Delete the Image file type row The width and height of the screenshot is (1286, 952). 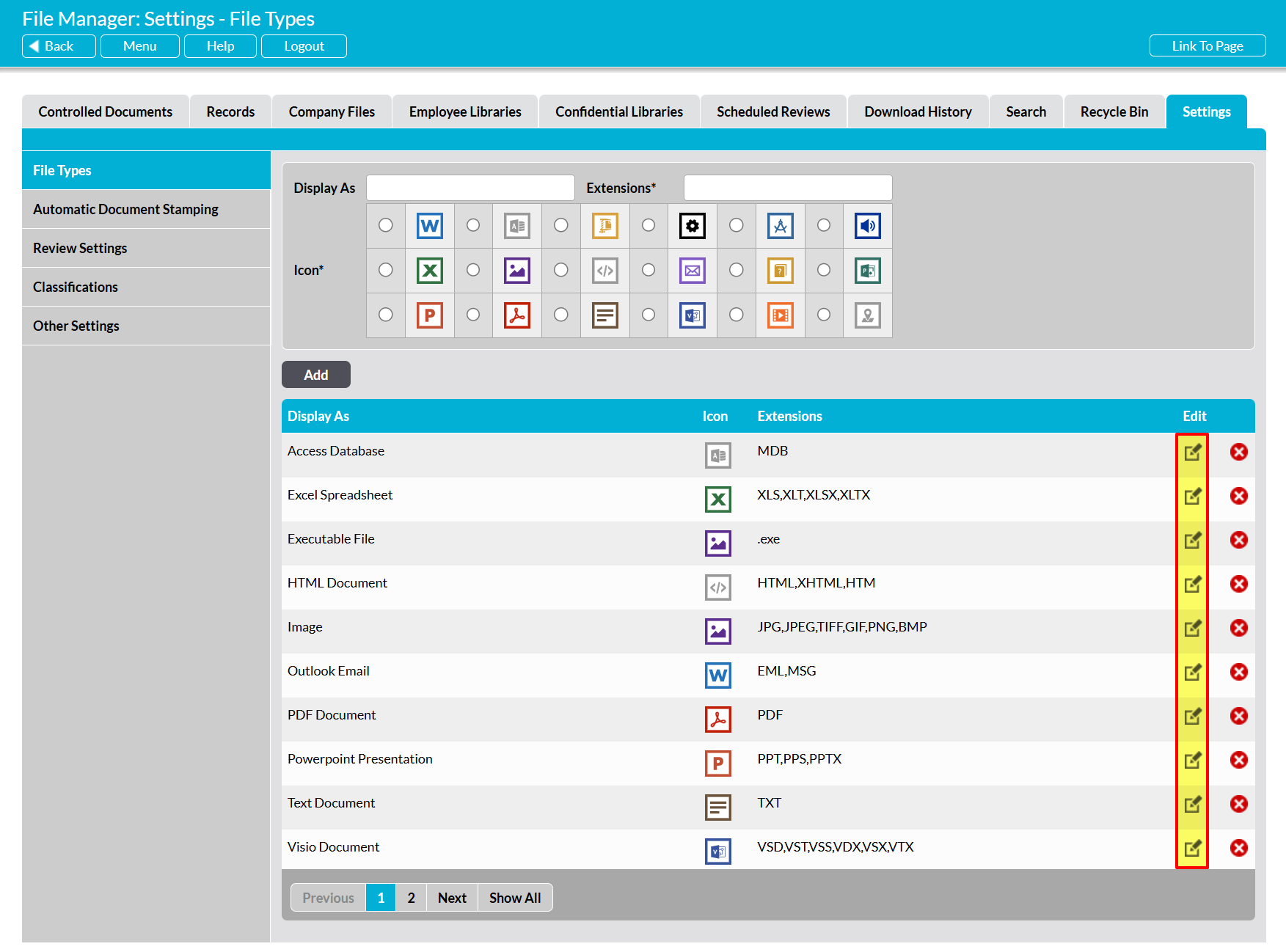(1238, 628)
